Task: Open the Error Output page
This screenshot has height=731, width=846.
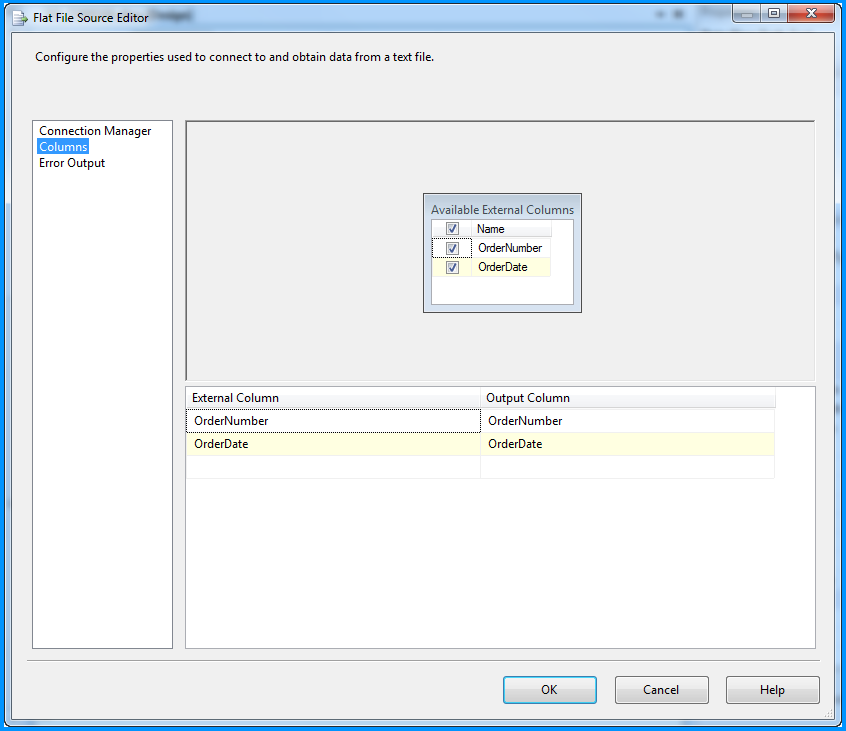Action: click(72, 163)
